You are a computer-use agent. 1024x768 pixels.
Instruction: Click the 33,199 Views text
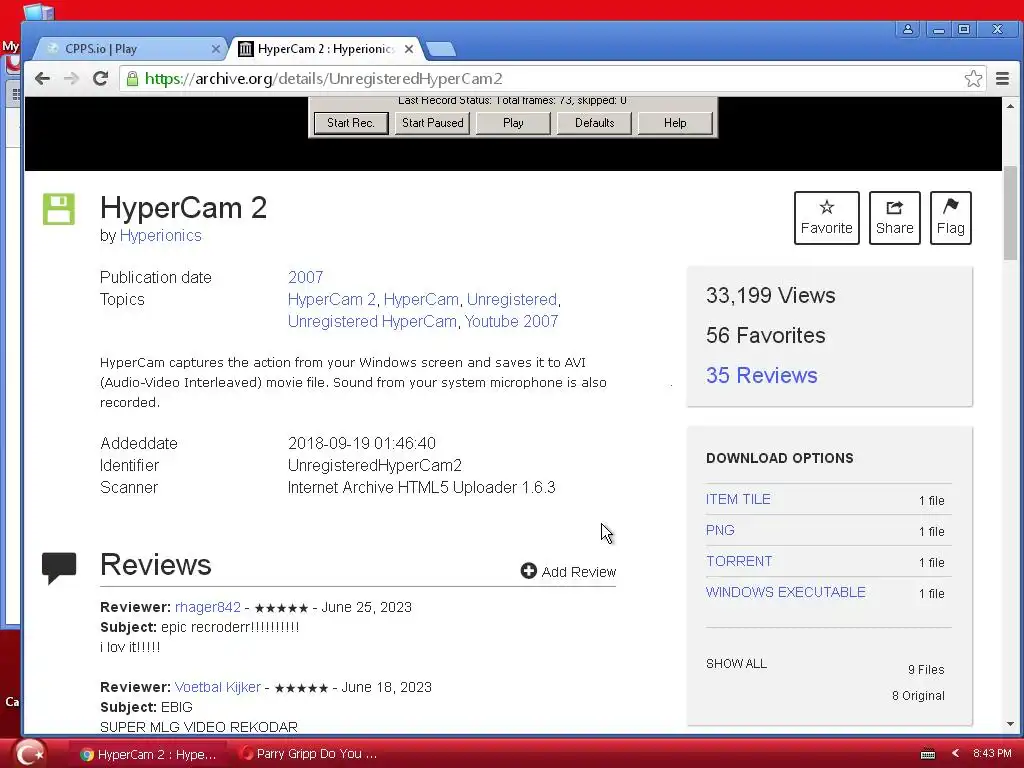[771, 296]
